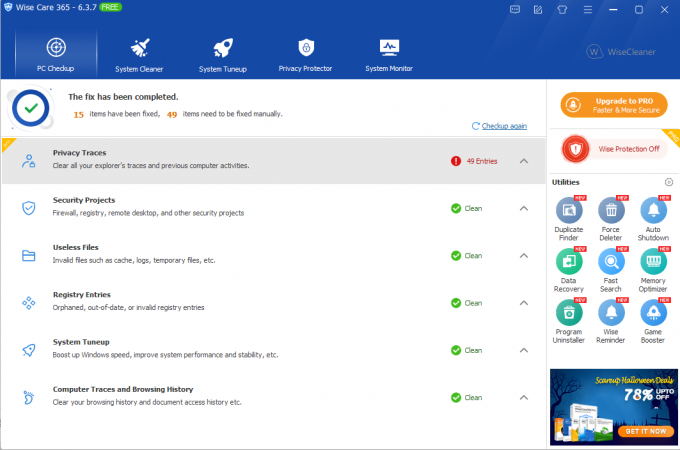Click the 49 Entries link
Viewport: 680px width, 450px height.
[x=482, y=161]
